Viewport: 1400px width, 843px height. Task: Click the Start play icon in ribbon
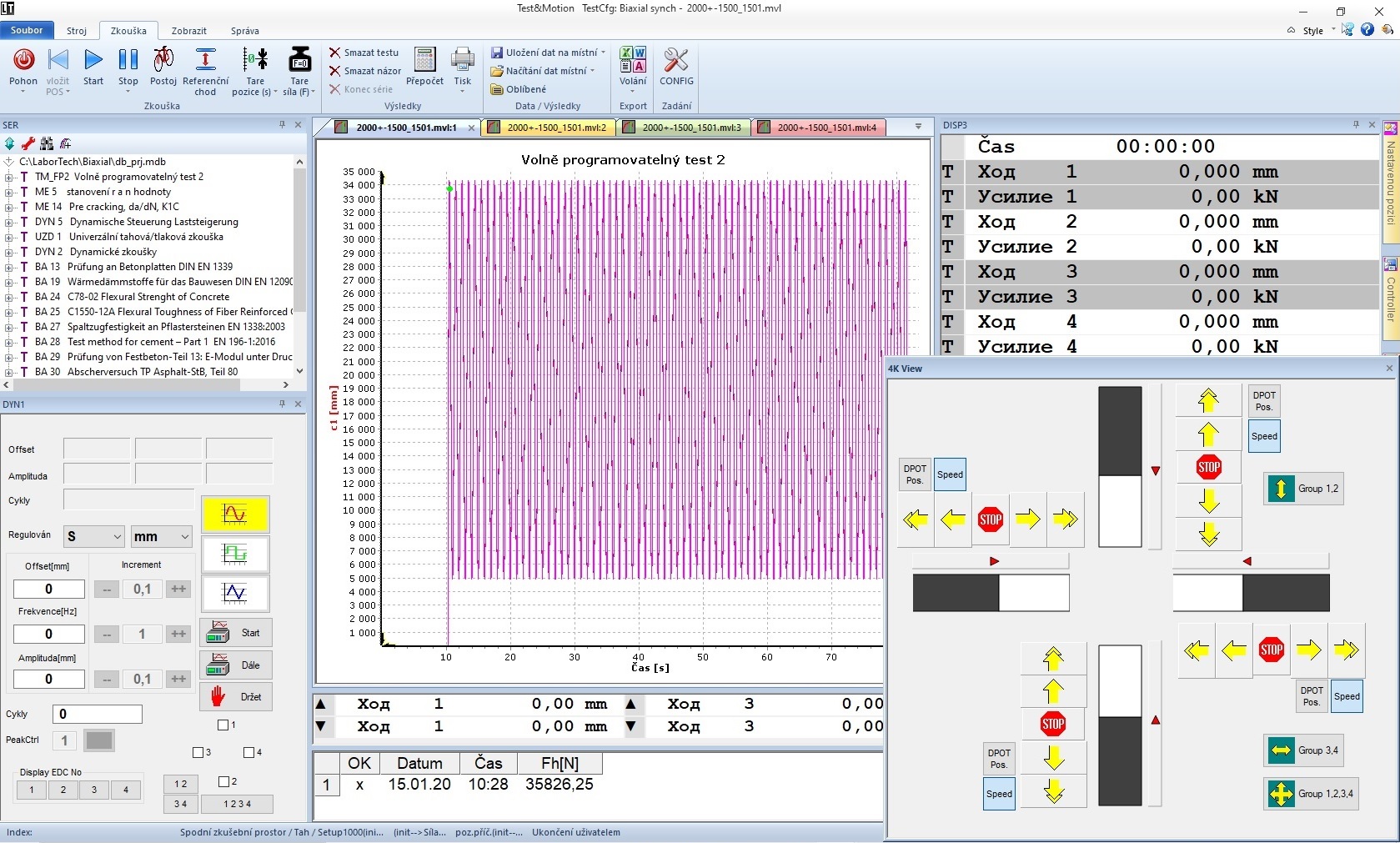click(x=93, y=59)
